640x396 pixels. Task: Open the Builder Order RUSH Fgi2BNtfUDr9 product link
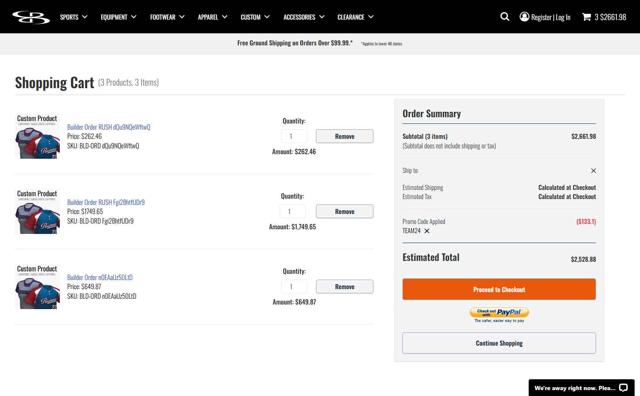[106, 202]
